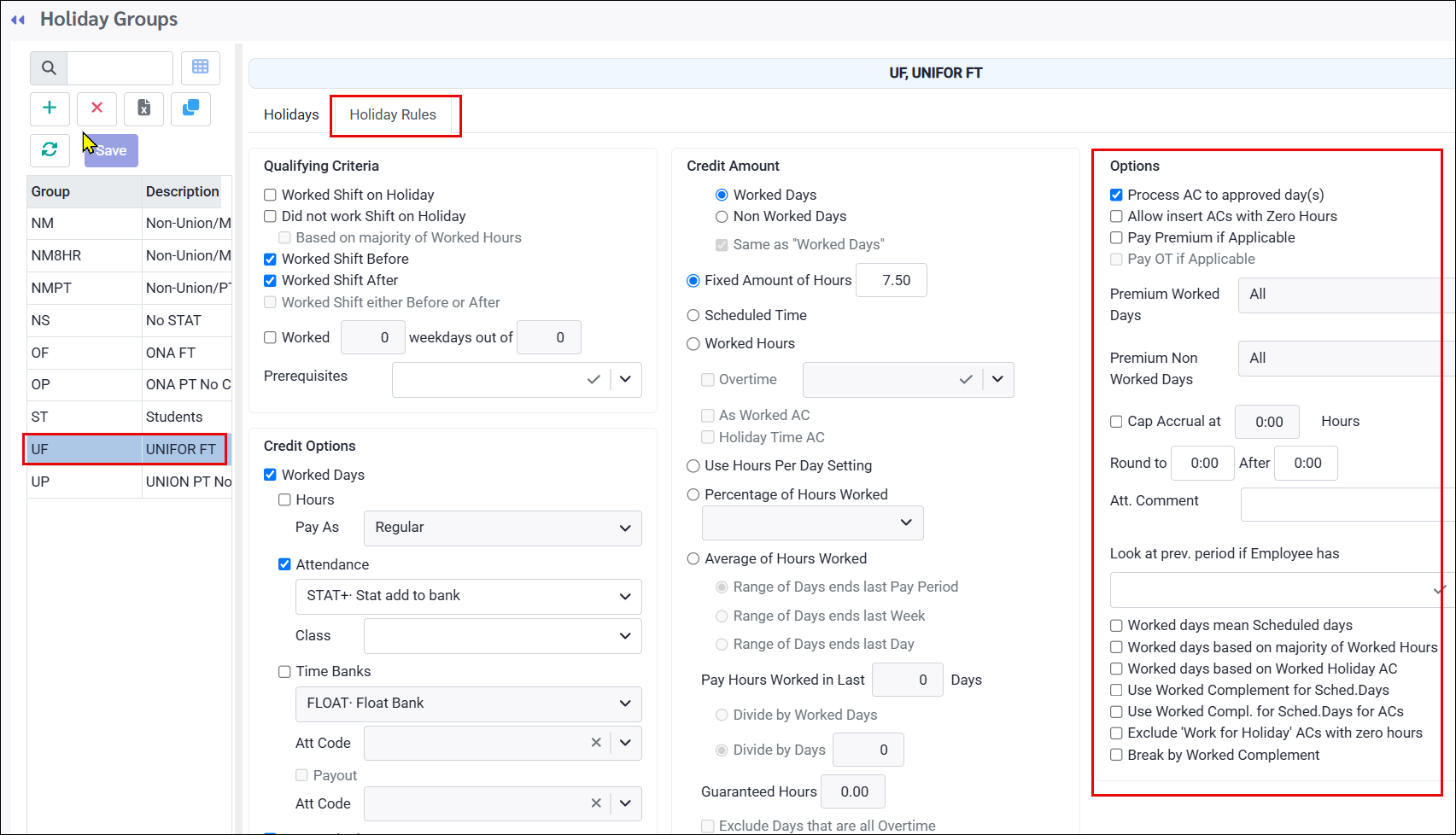Export list with the Excel file icon
The image size is (1456, 835).
coord(143,108)
